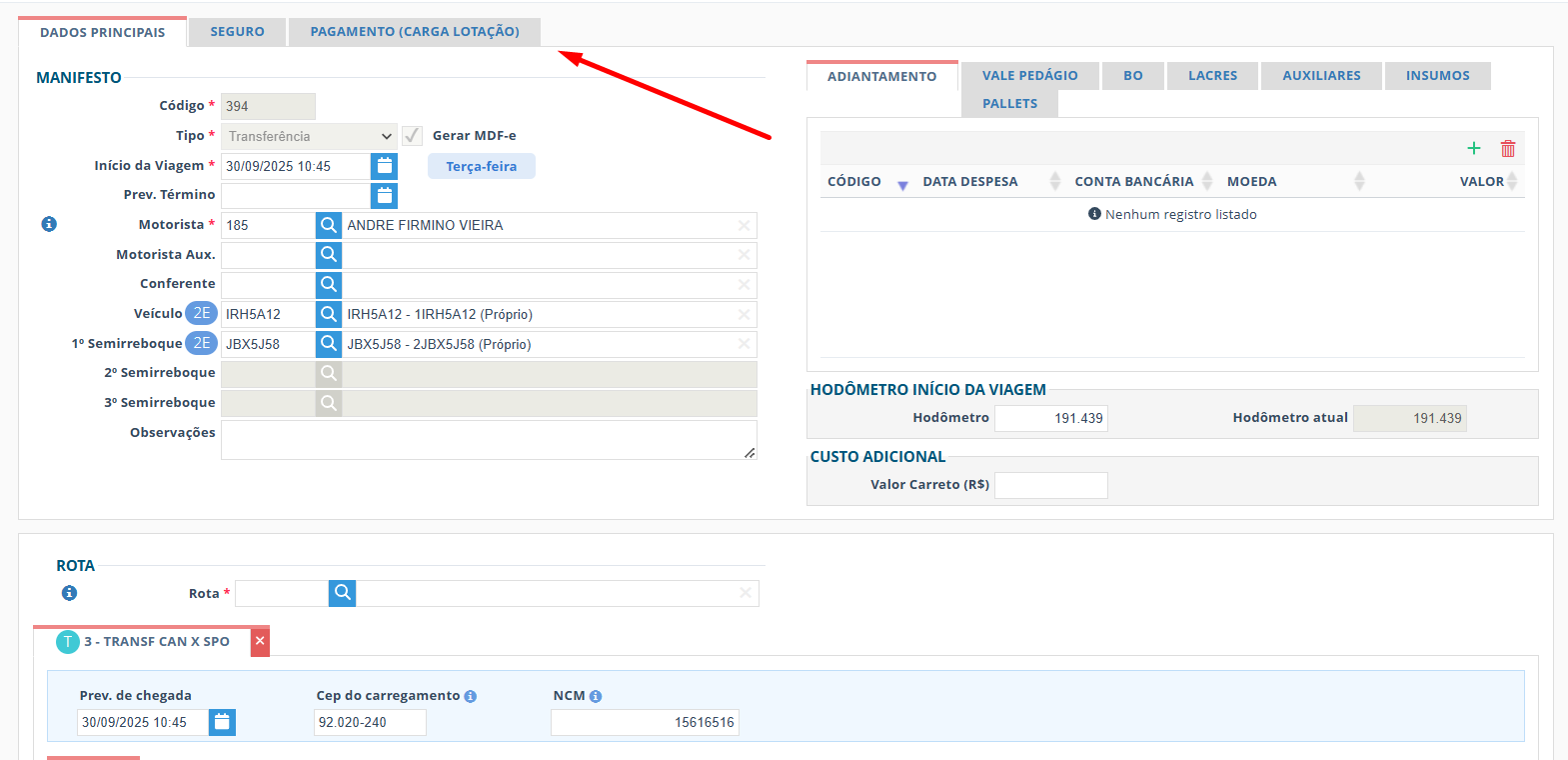
Task: Click the Observações text area
Action: click(488, 440)
